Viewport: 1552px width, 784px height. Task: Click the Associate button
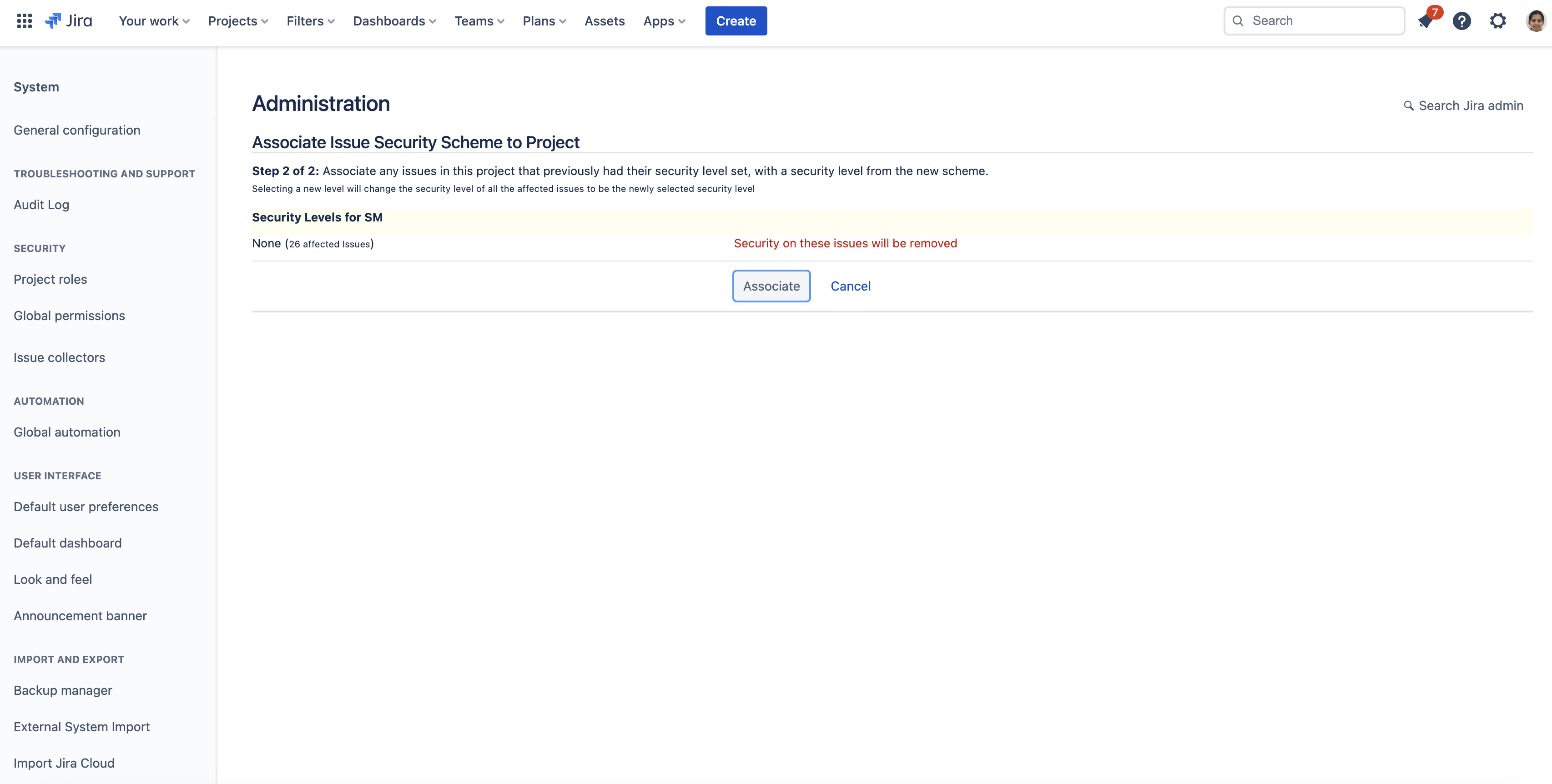771,286
